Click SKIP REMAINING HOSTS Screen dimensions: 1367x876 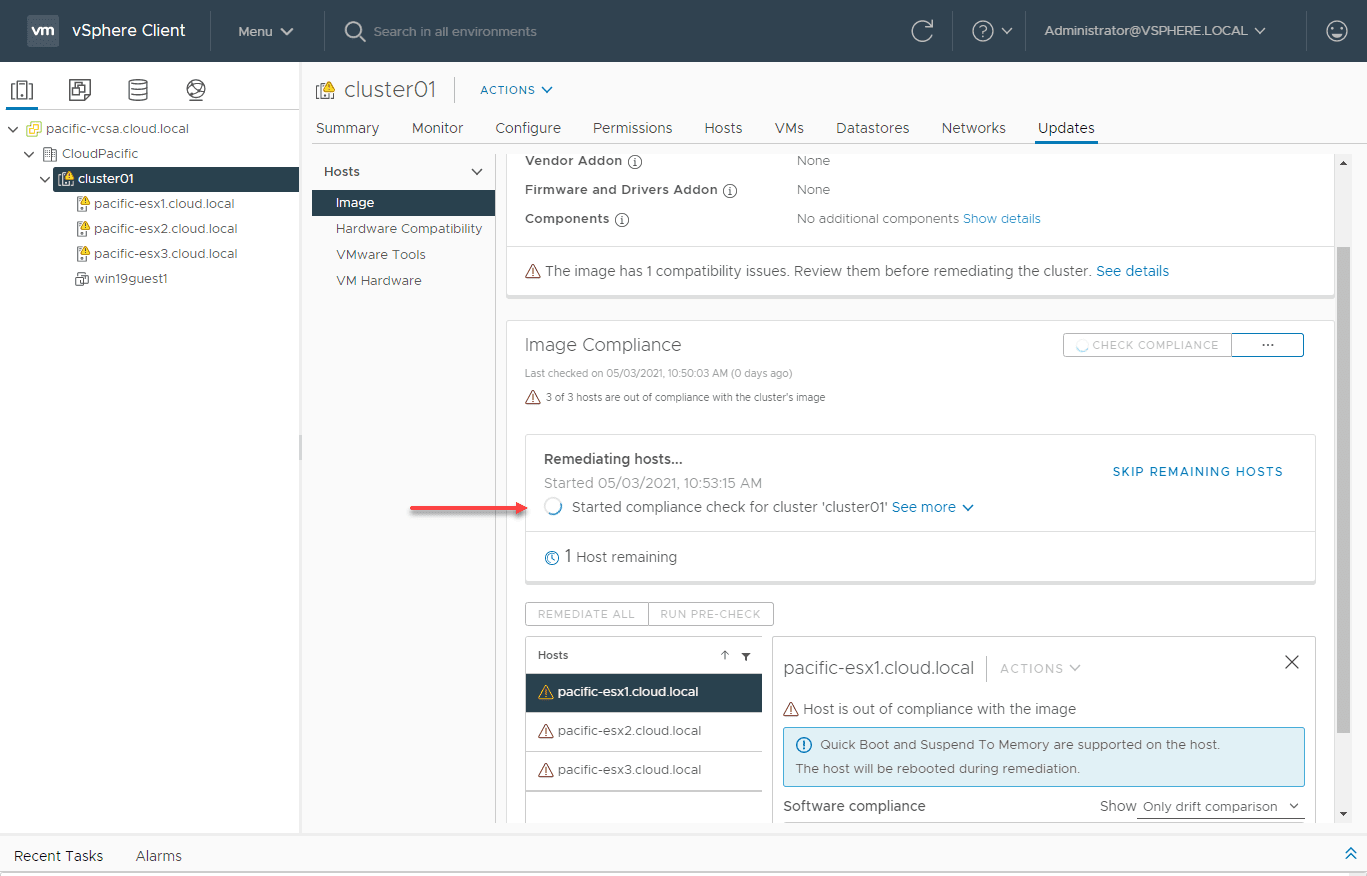pos(1197,471)
